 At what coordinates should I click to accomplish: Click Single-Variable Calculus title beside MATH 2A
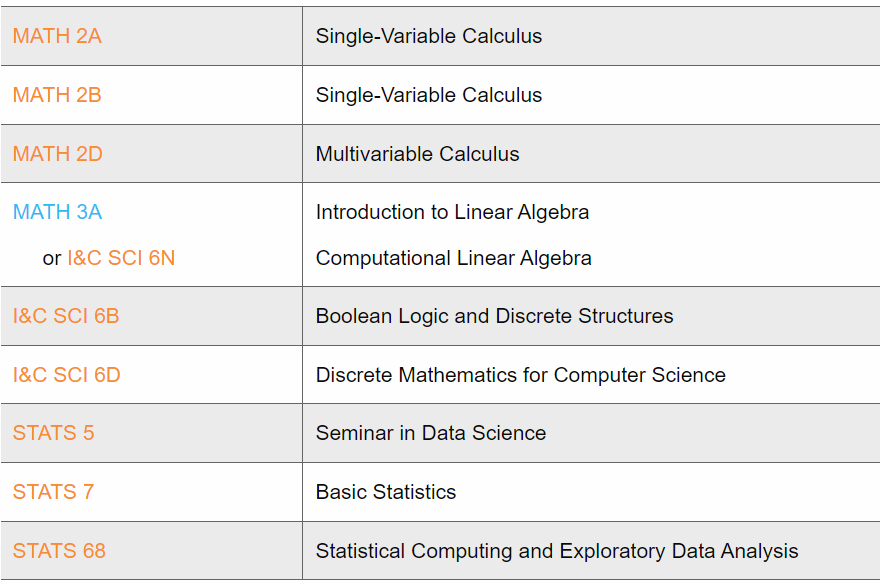click(428, 37)
